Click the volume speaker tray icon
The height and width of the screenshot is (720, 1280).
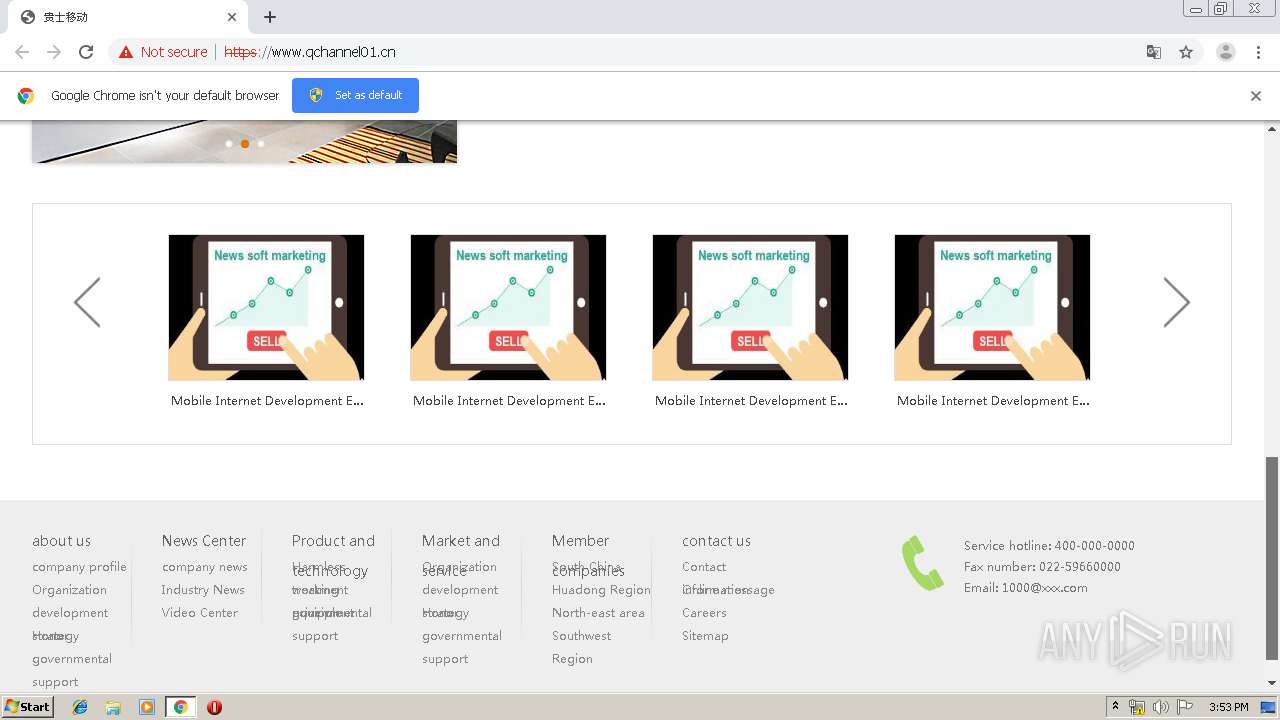coord(1161,707)
